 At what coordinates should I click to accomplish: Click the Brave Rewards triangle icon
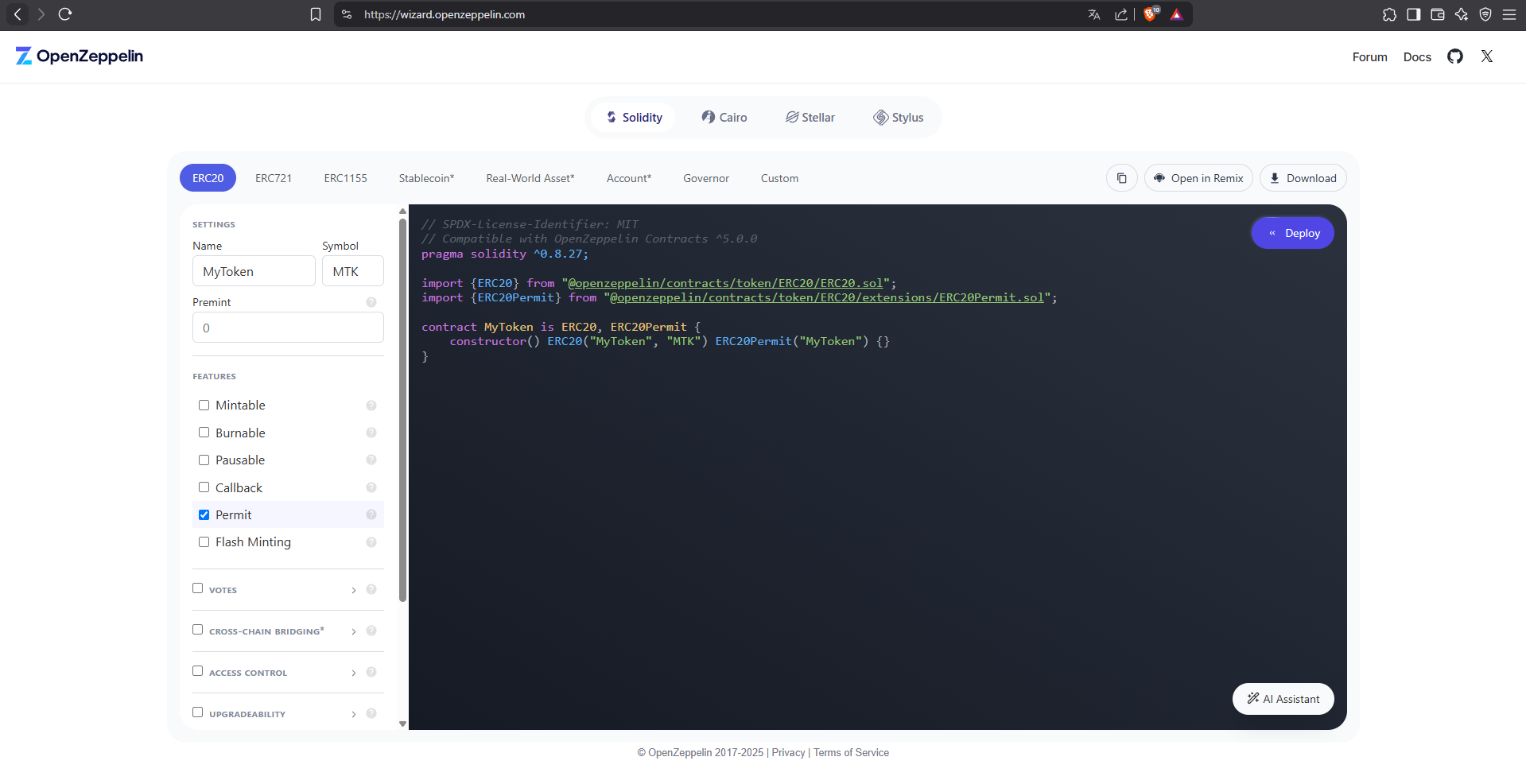(x=1177, y=14)
